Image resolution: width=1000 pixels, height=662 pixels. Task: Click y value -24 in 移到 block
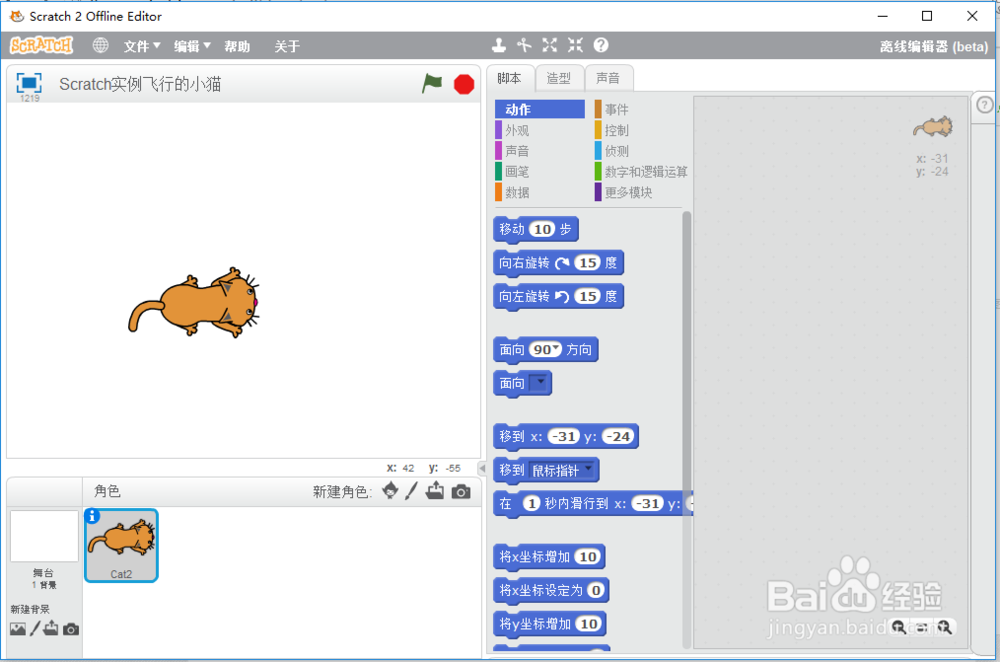point(618,436)
